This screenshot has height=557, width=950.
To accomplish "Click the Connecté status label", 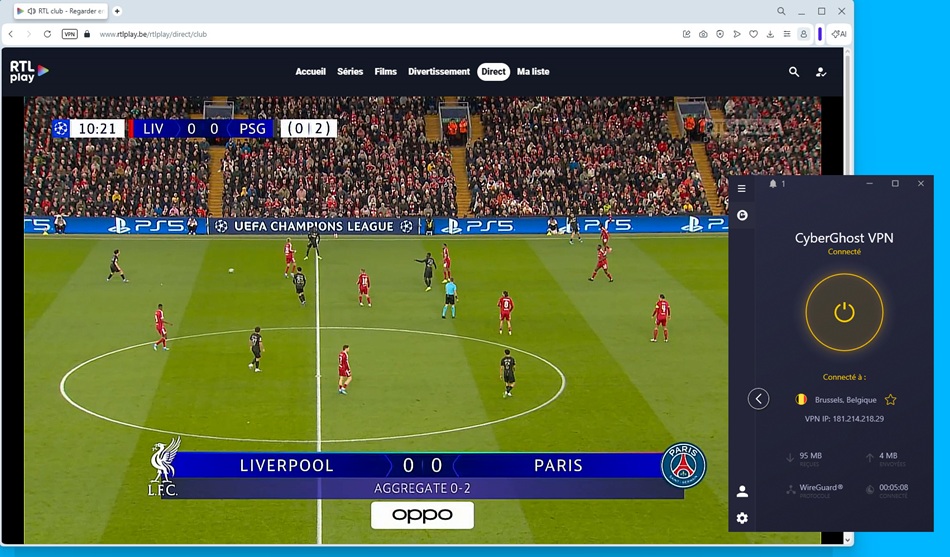I will (844, 252).
